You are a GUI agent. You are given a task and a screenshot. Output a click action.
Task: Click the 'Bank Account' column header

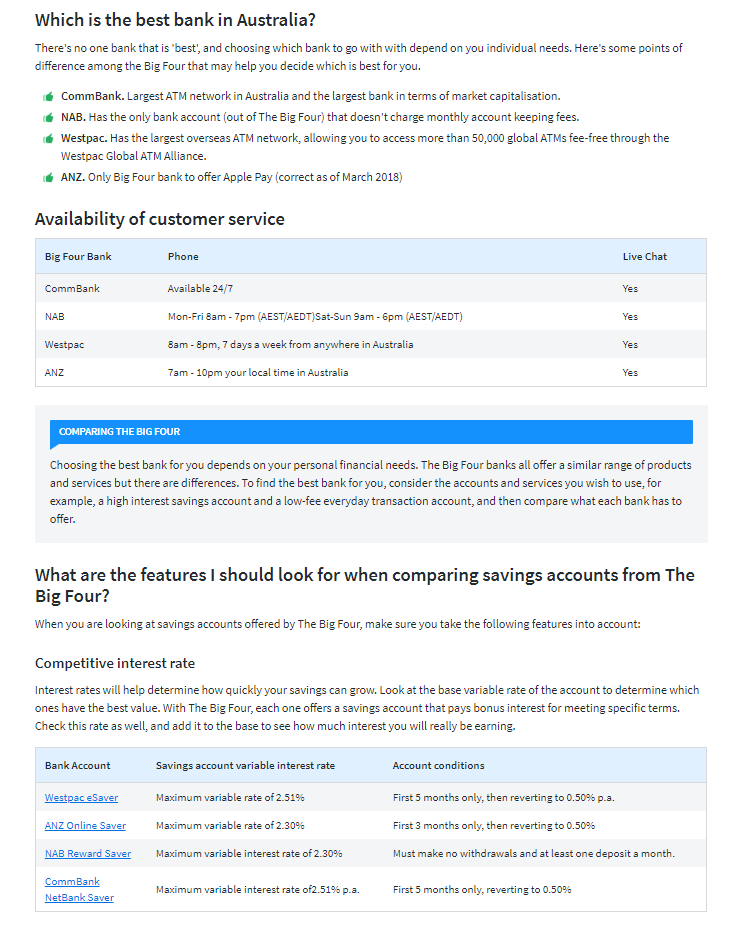click(78, 766)
